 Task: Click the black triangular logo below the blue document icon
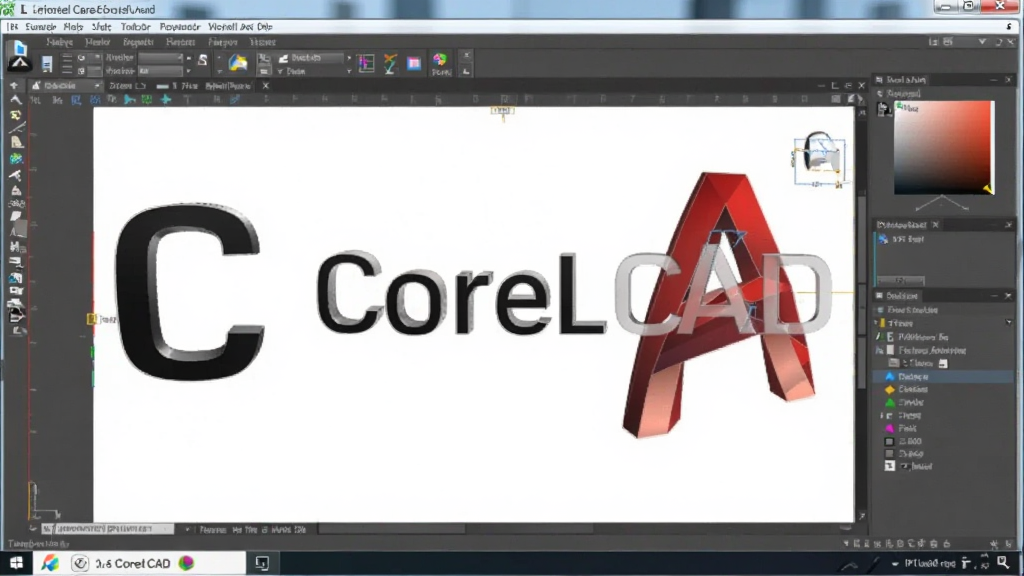click(19, 62)
